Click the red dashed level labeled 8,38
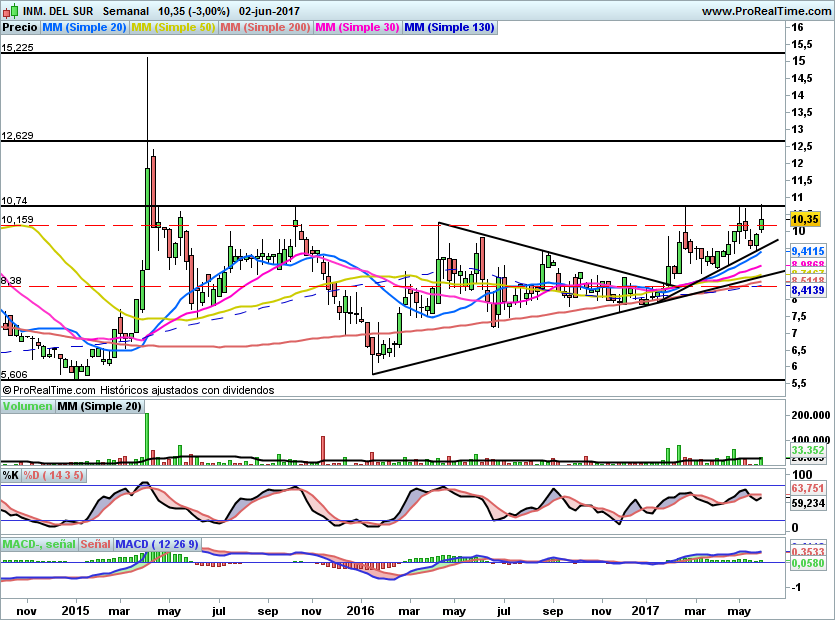835x620 pixels. click(12, 281)
